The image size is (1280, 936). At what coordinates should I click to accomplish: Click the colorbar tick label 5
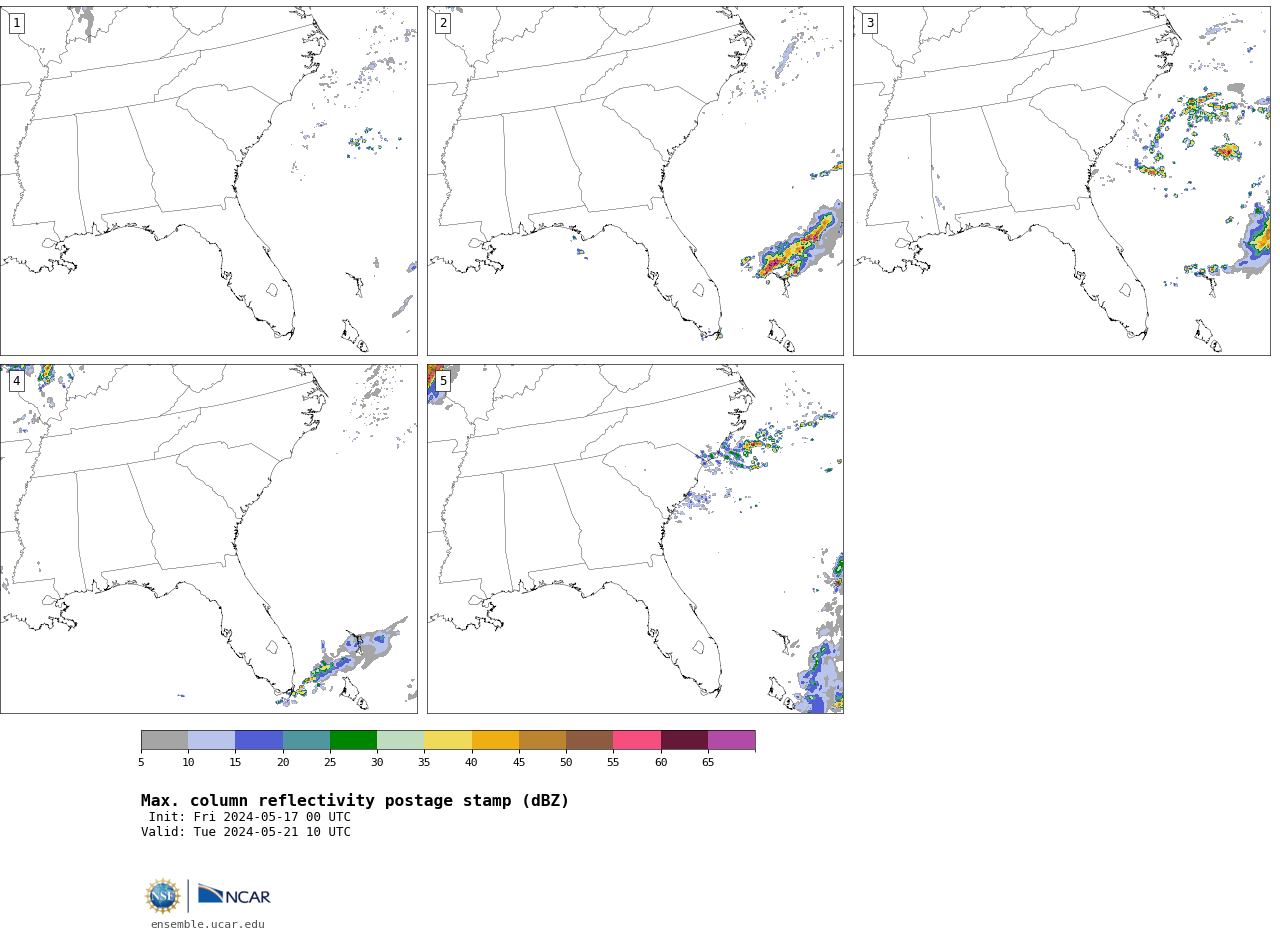click(141, 763)
